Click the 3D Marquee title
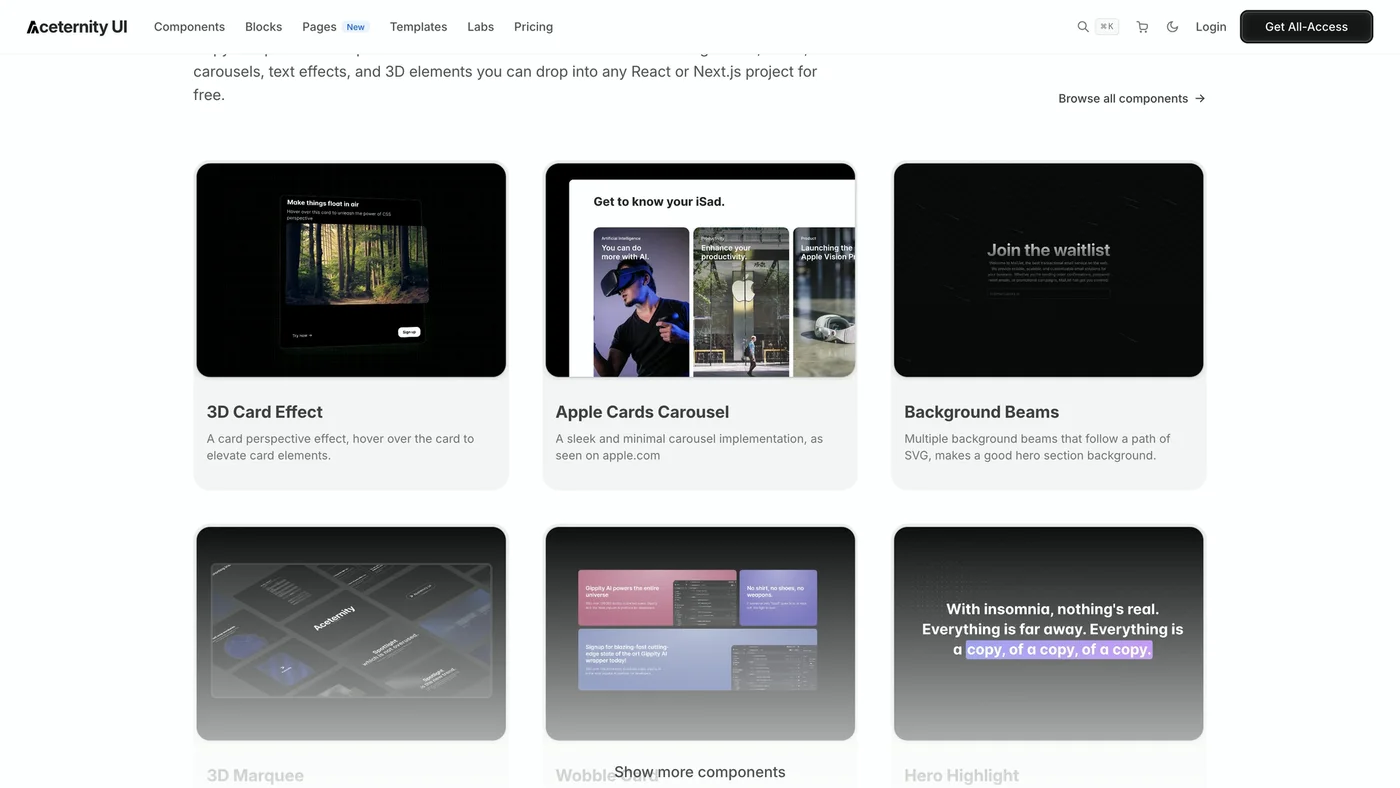Image resolution: width=1400 pixels, height=788 pixels. (255, 775)
